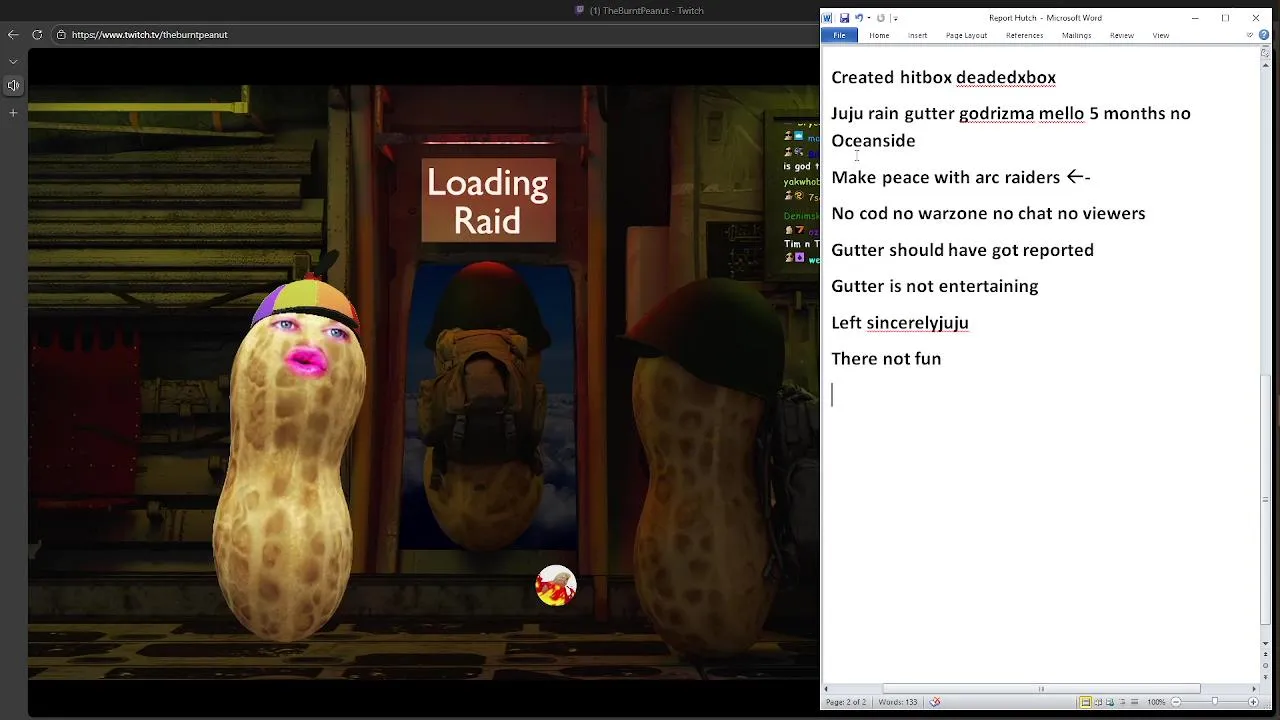Switch to Web Layout view
The width and height of the screenshot is (1280, 720).
pyautogui.click(x=1110, y=702)
